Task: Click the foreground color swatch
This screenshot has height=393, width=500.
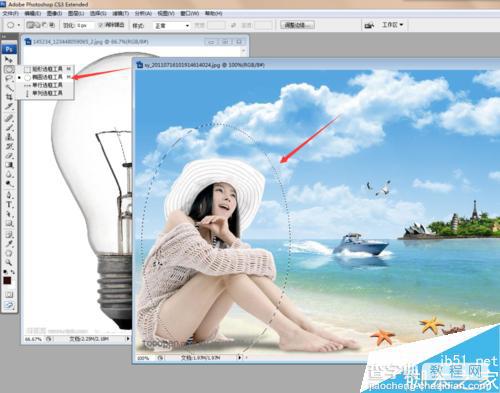Action: pyautogui.click(x=7, y=280)
